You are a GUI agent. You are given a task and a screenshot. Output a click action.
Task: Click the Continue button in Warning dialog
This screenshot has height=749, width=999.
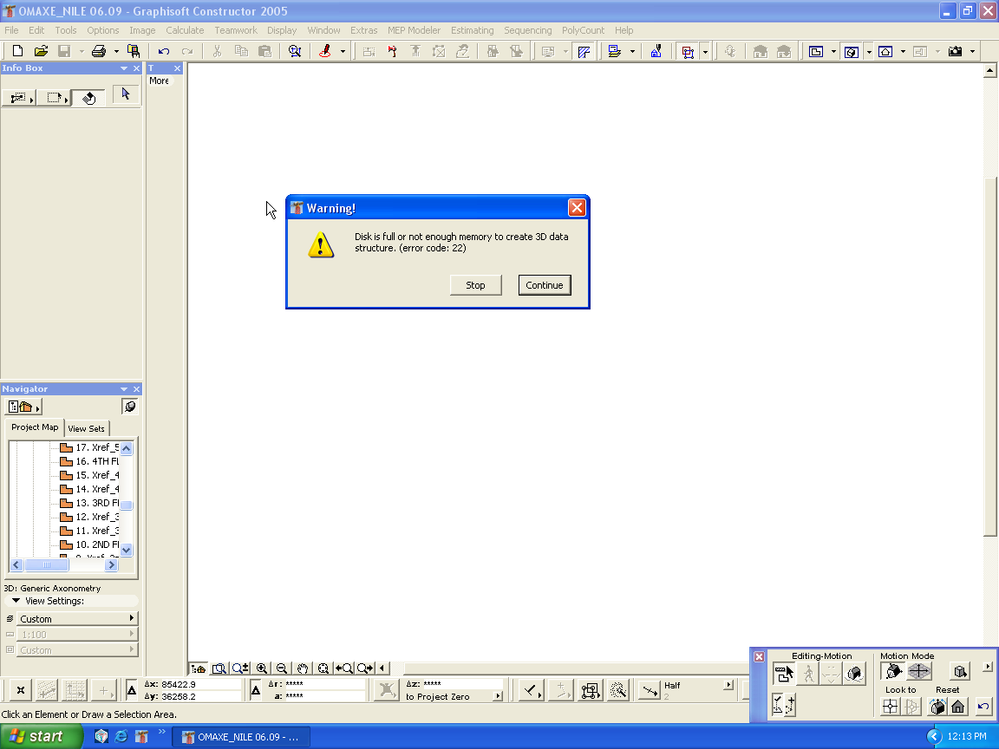[544, 285]
